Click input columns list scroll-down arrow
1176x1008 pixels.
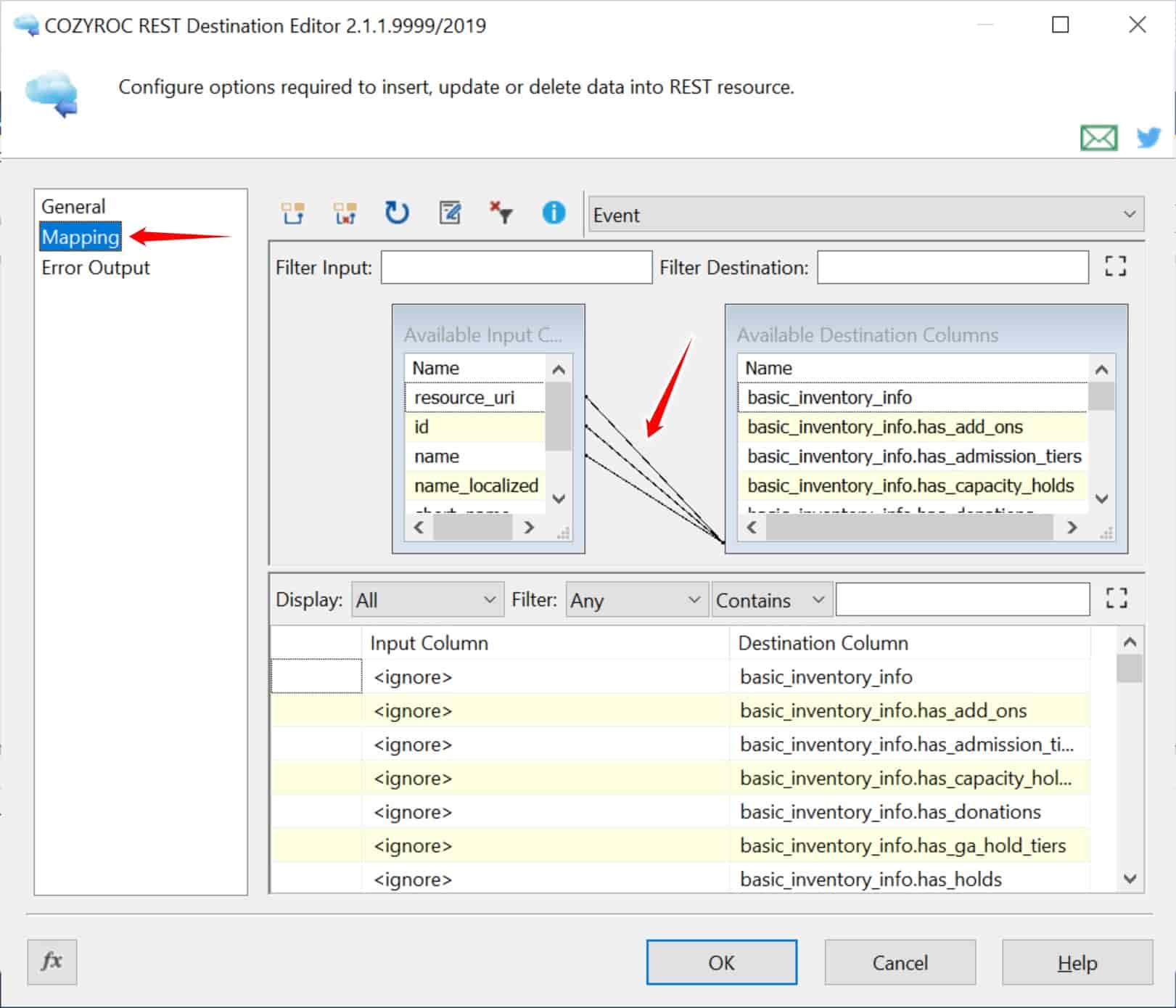[x=559, y=499]
